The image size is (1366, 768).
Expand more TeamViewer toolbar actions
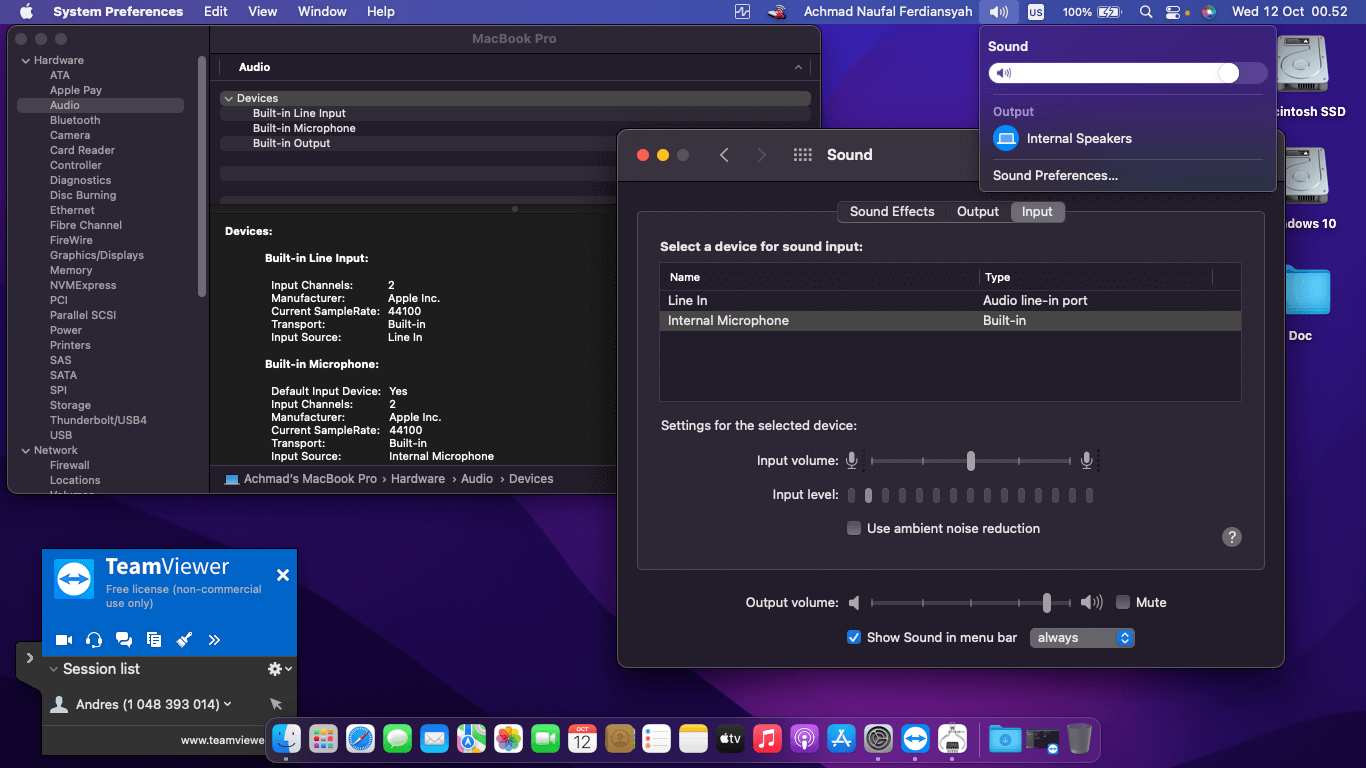coord(214,640)
